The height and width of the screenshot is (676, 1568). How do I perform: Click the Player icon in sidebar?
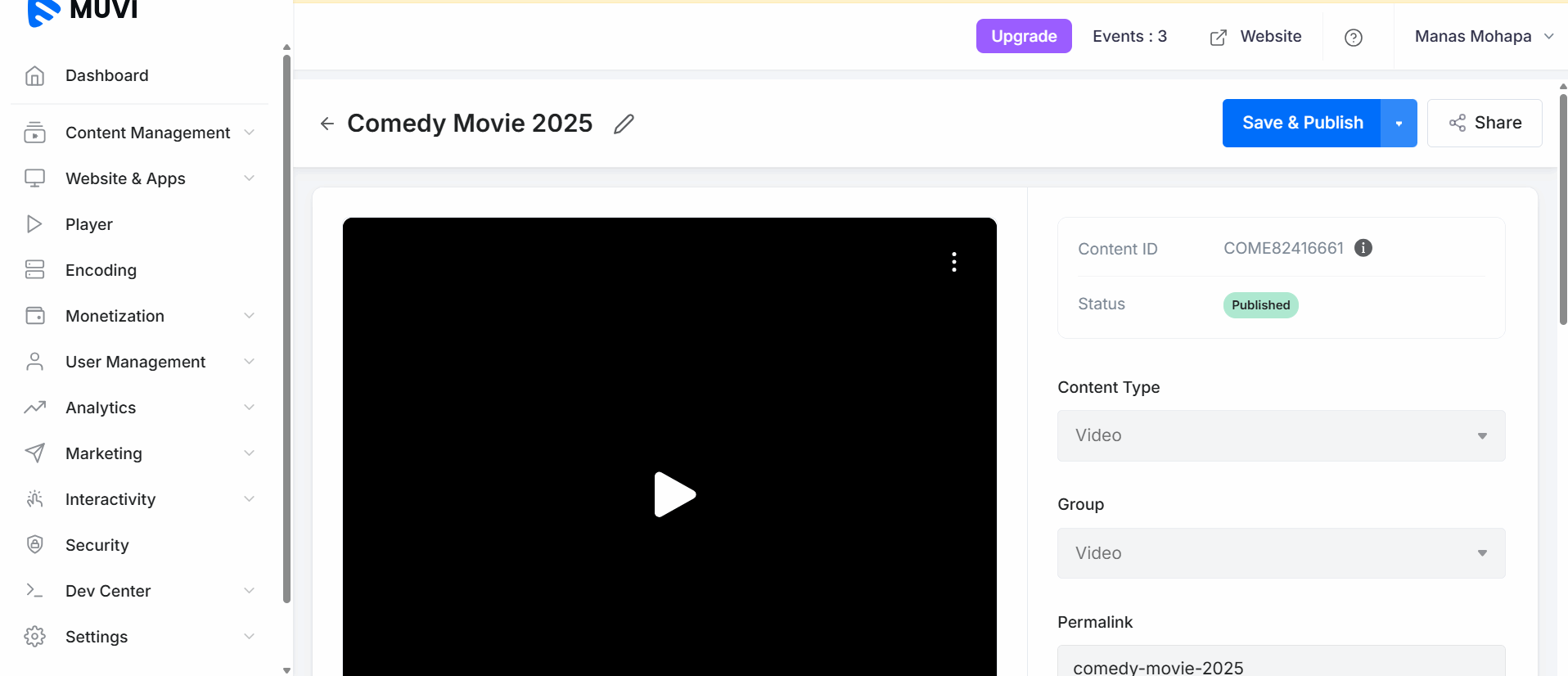point(34,224)
